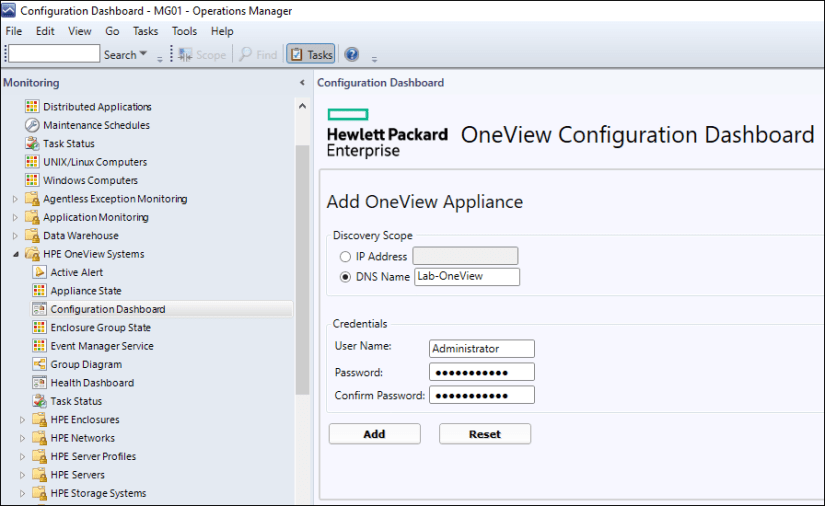
Task: Open the Help menu
Action: (x=222, y=31)
